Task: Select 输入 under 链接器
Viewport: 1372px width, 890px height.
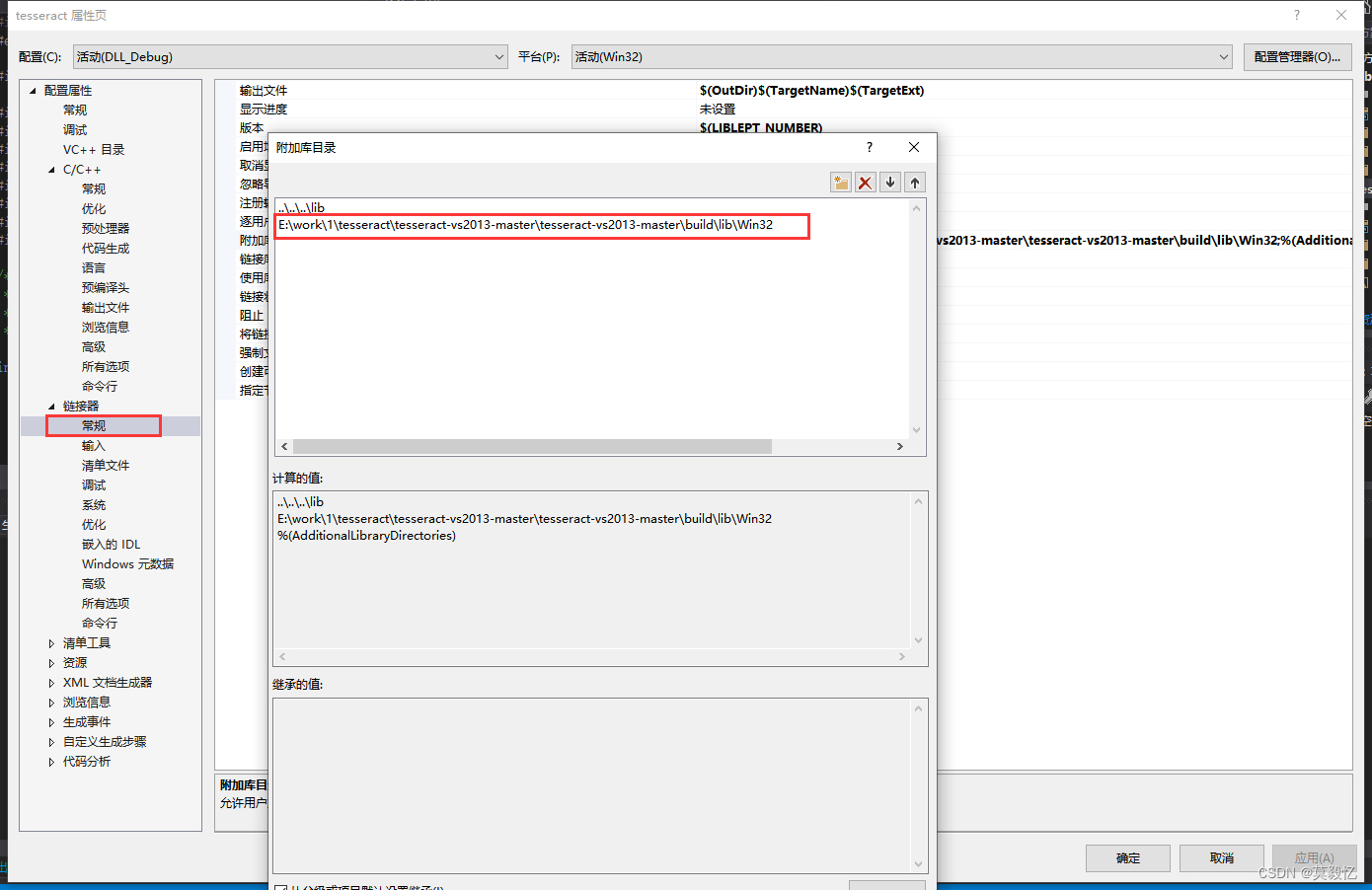Action: pos(94,445)
